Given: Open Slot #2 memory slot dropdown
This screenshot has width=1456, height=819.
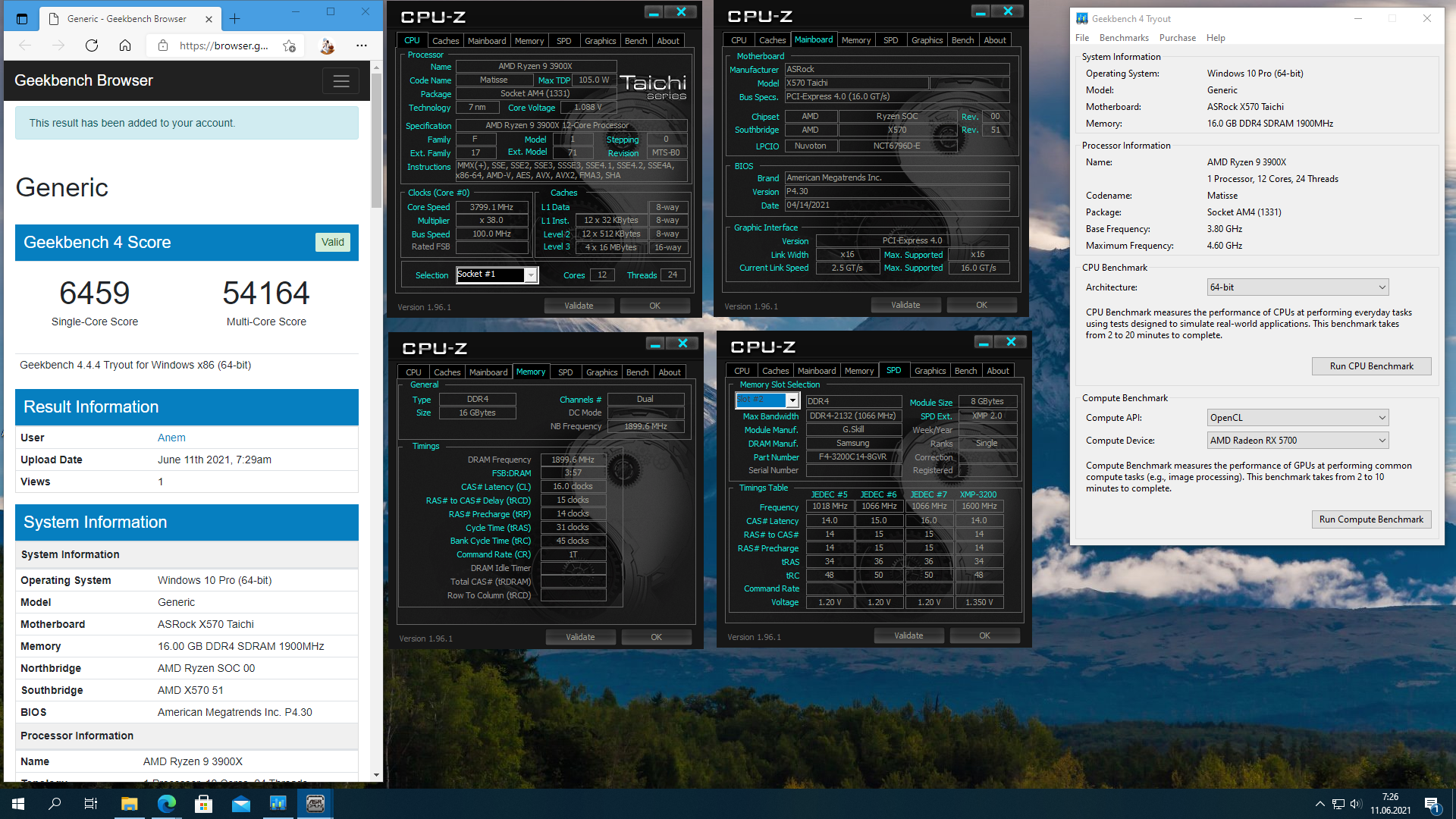Looking at the screenshot, I should pos(792,400).
